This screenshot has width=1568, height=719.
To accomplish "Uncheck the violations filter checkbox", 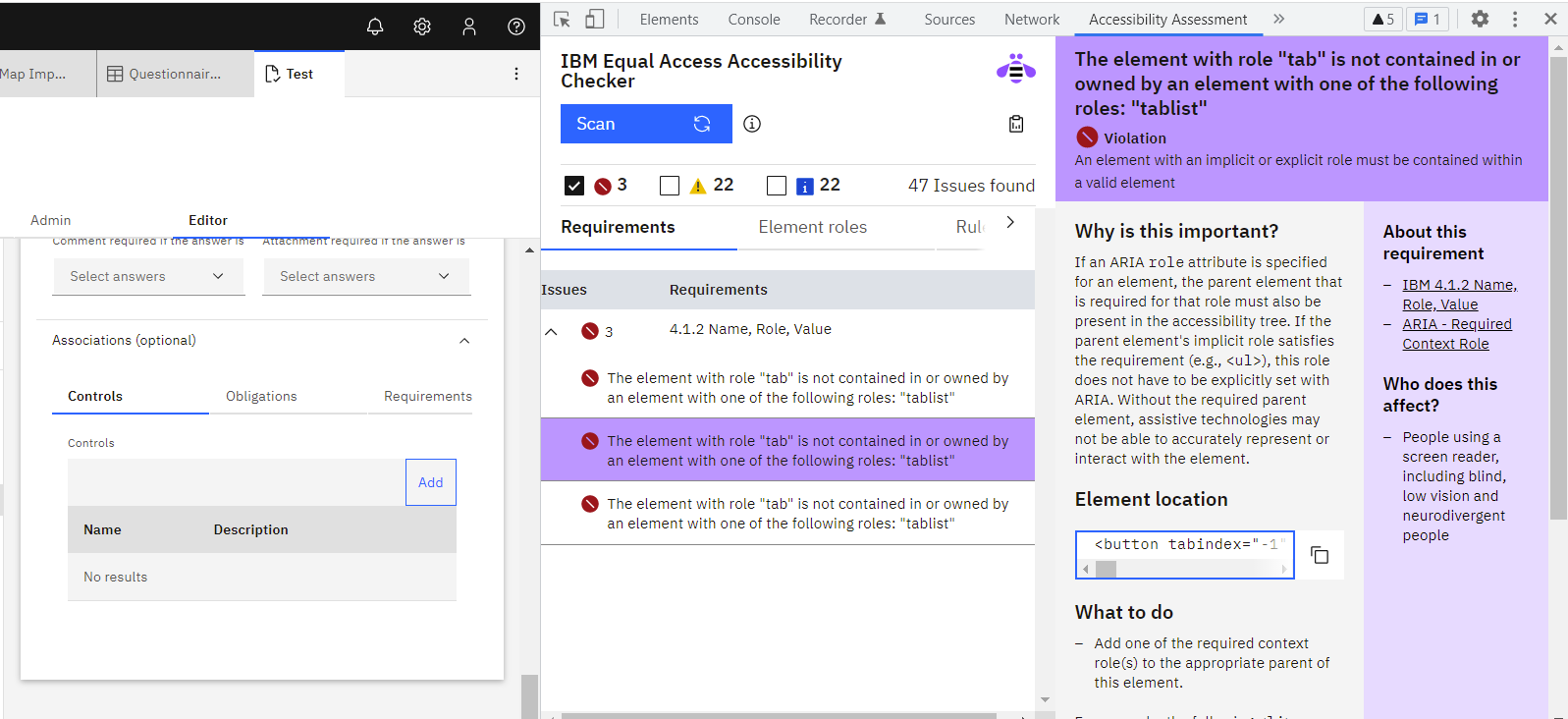I will 574,186.
